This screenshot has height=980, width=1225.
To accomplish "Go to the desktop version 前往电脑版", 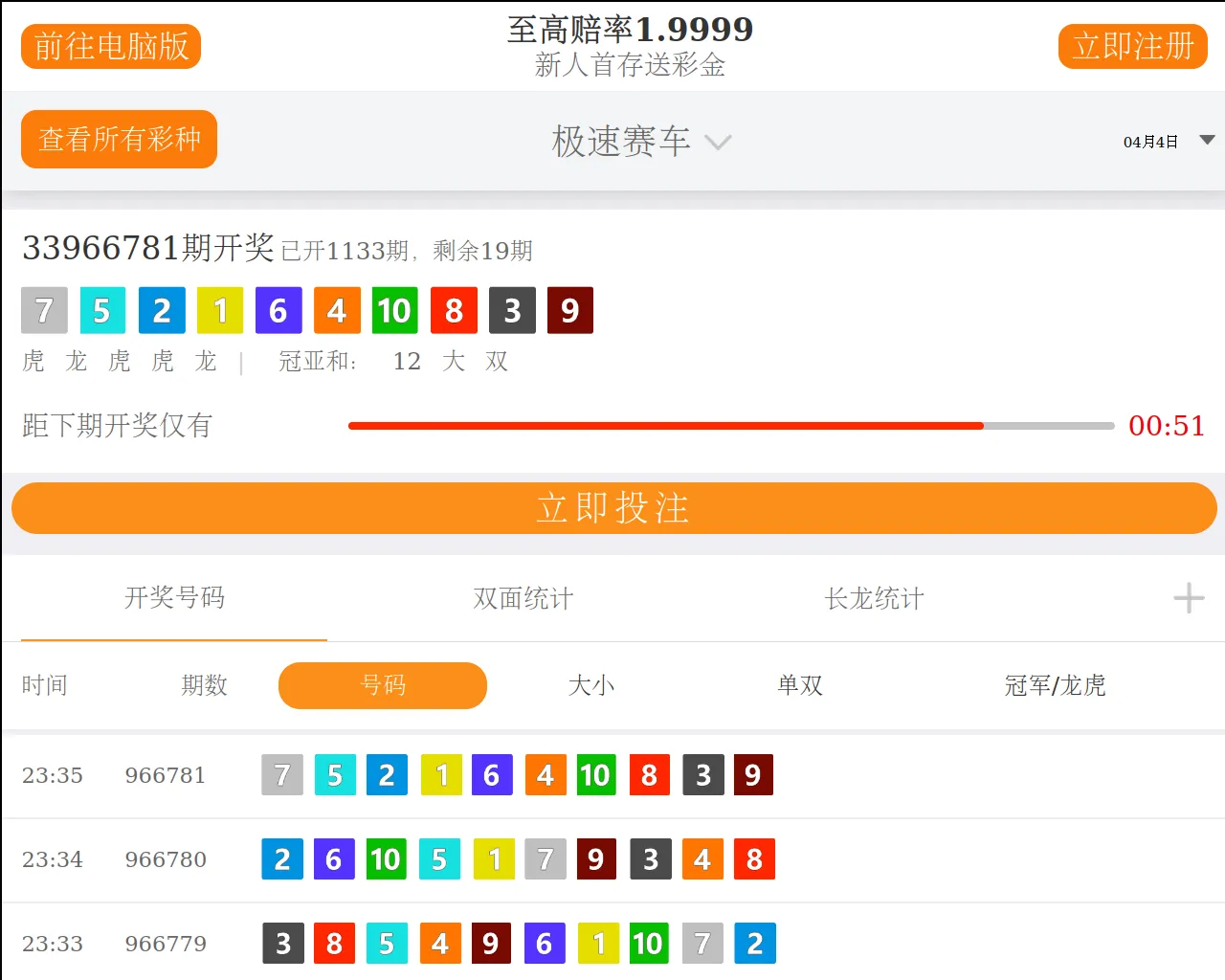I will [x=111, y=46].
